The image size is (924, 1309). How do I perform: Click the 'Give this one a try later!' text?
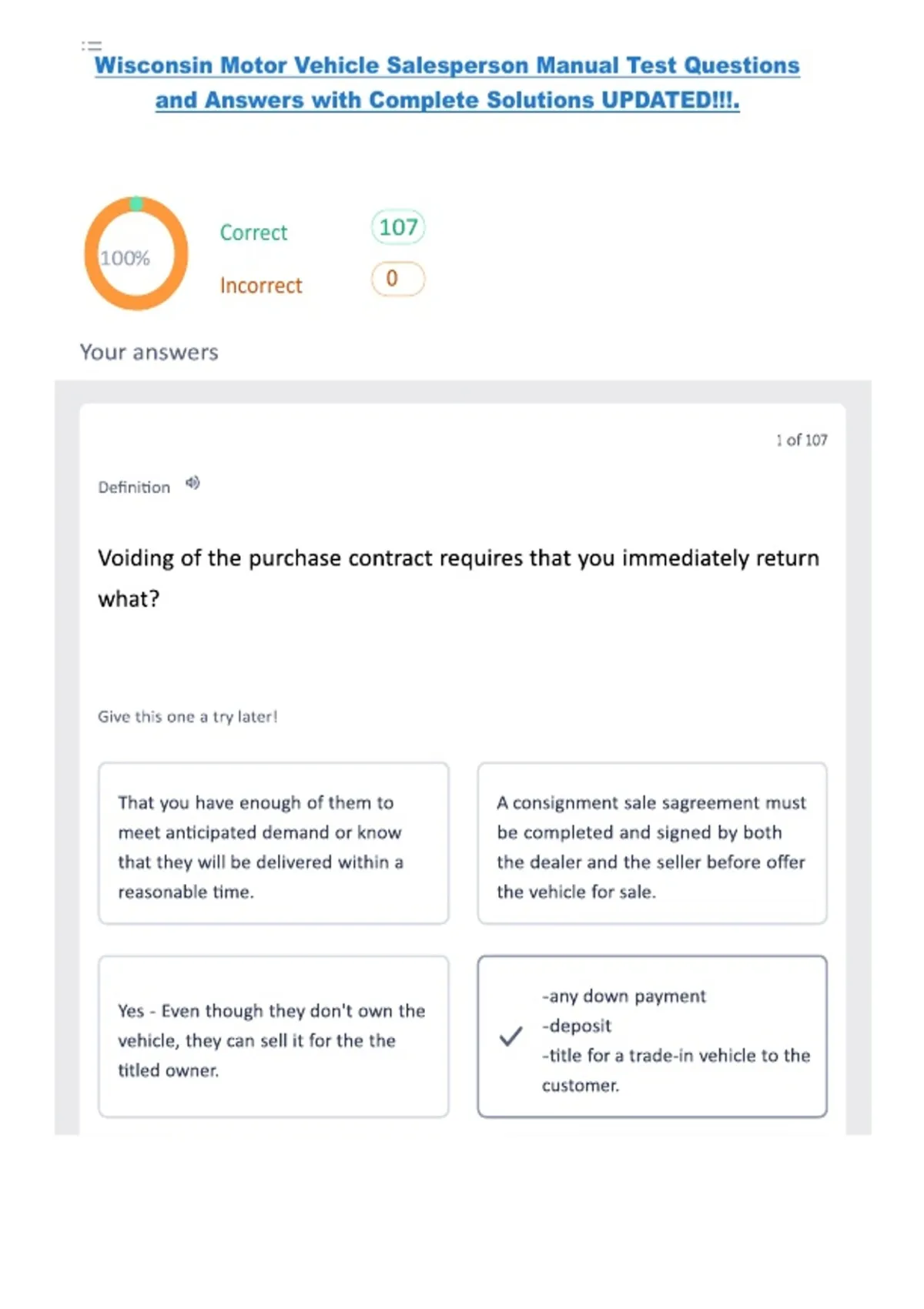point(187,716)
